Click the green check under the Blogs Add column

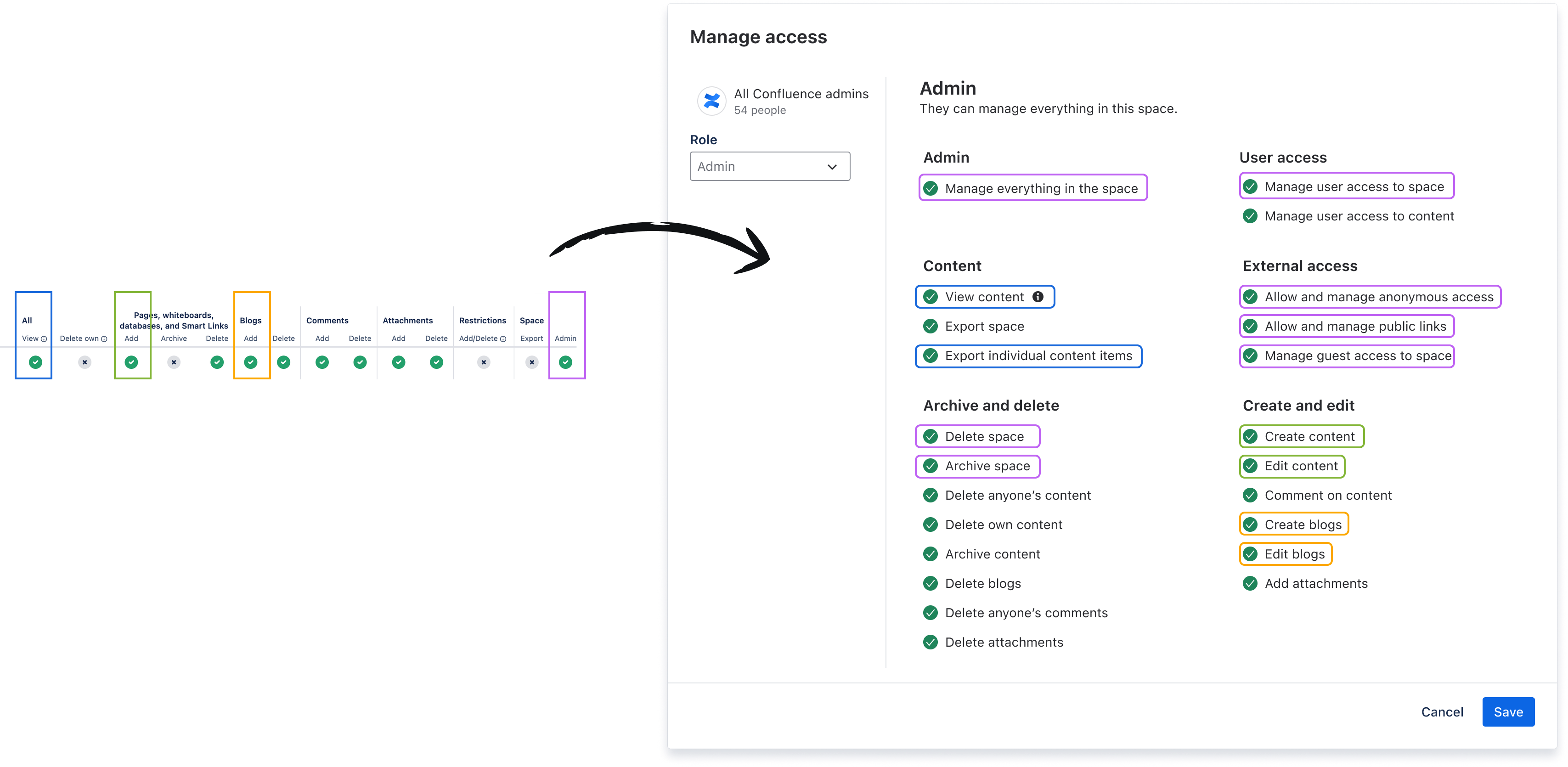[251, 362]
